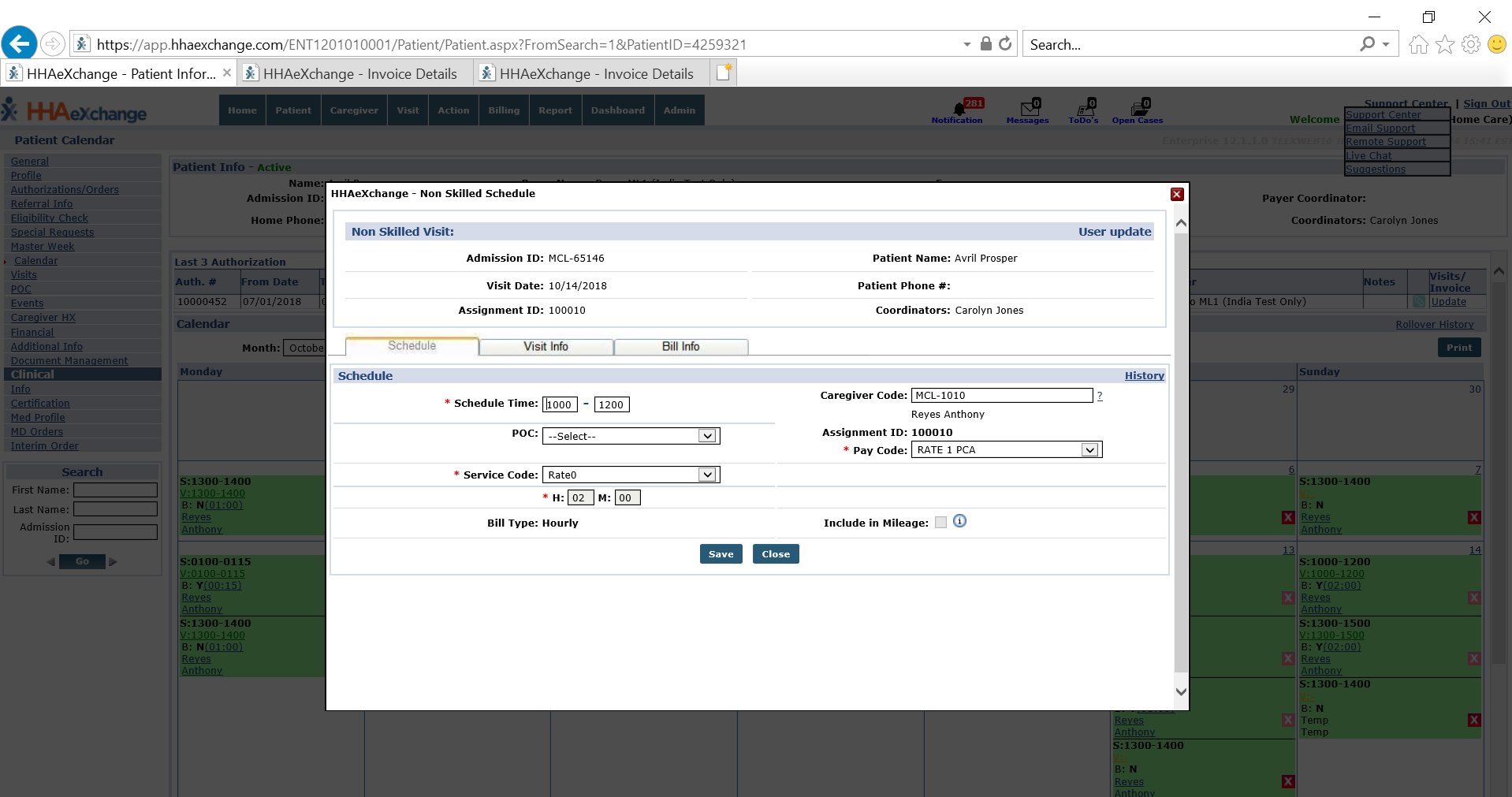Click the HHAeXchange logo
1512x797 pixels.
click(x=75, y=110)
